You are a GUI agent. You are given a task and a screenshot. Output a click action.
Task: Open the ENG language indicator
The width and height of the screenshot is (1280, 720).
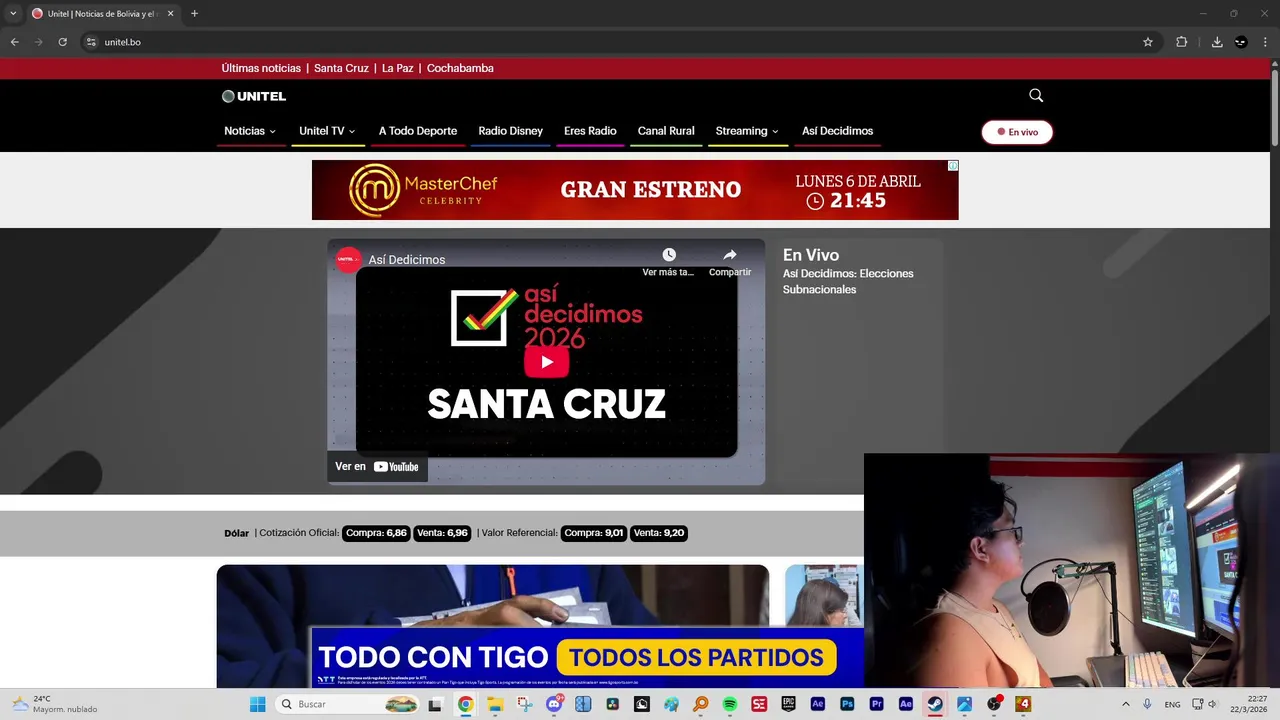(1172, 704)
